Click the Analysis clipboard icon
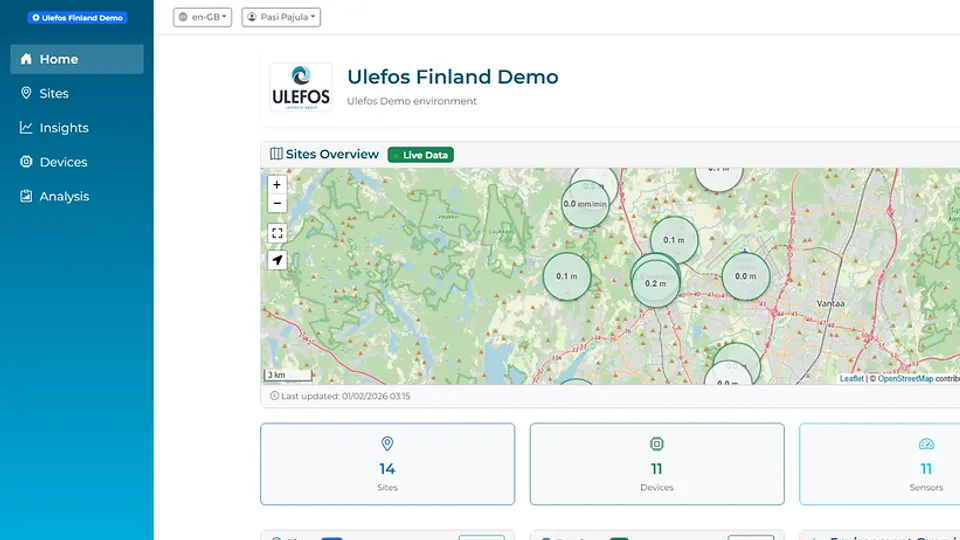Screen dimensions: 960x540 click(x=26, y=196)
